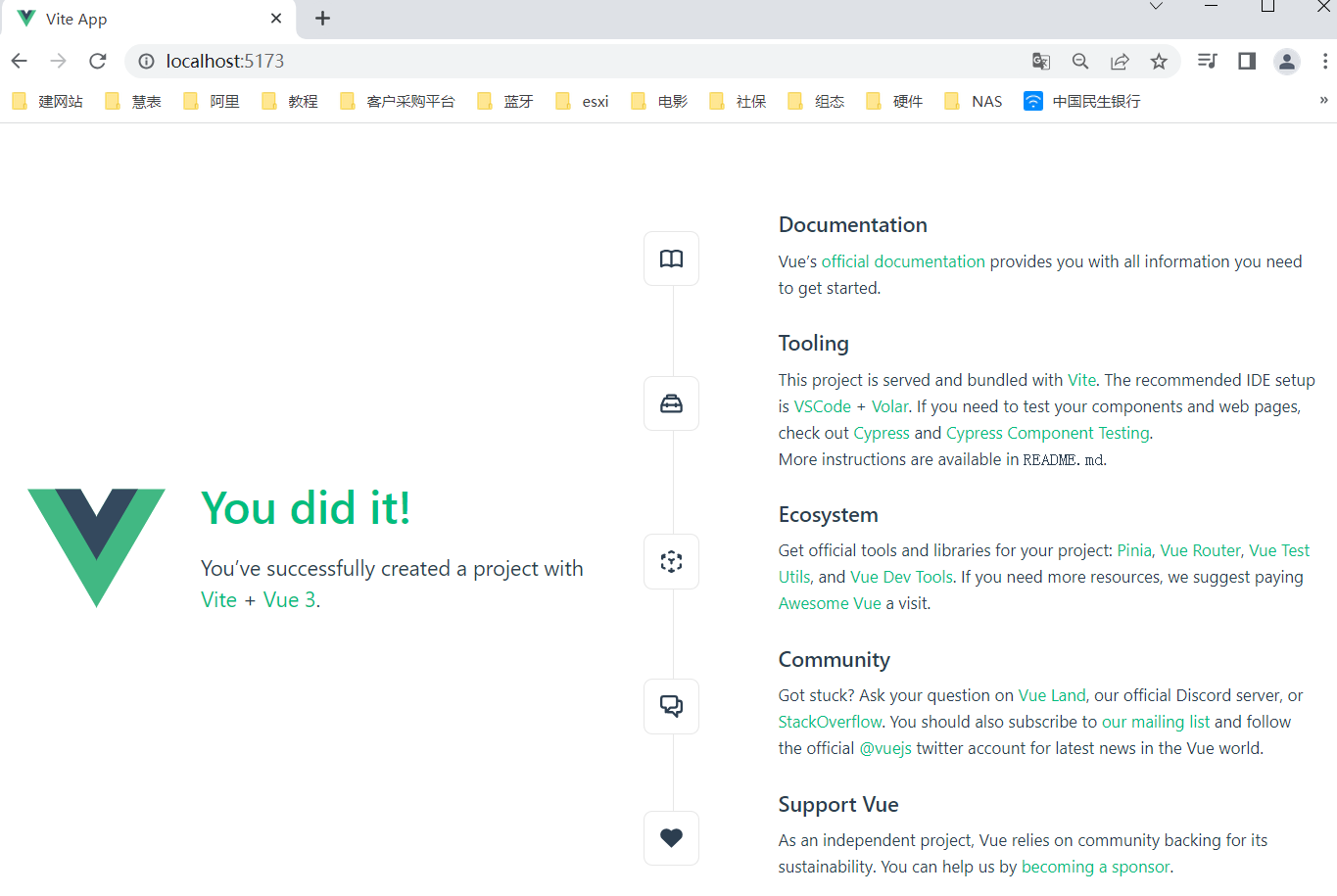Follow the Vite link in Tooling section

coord(1081,380)
